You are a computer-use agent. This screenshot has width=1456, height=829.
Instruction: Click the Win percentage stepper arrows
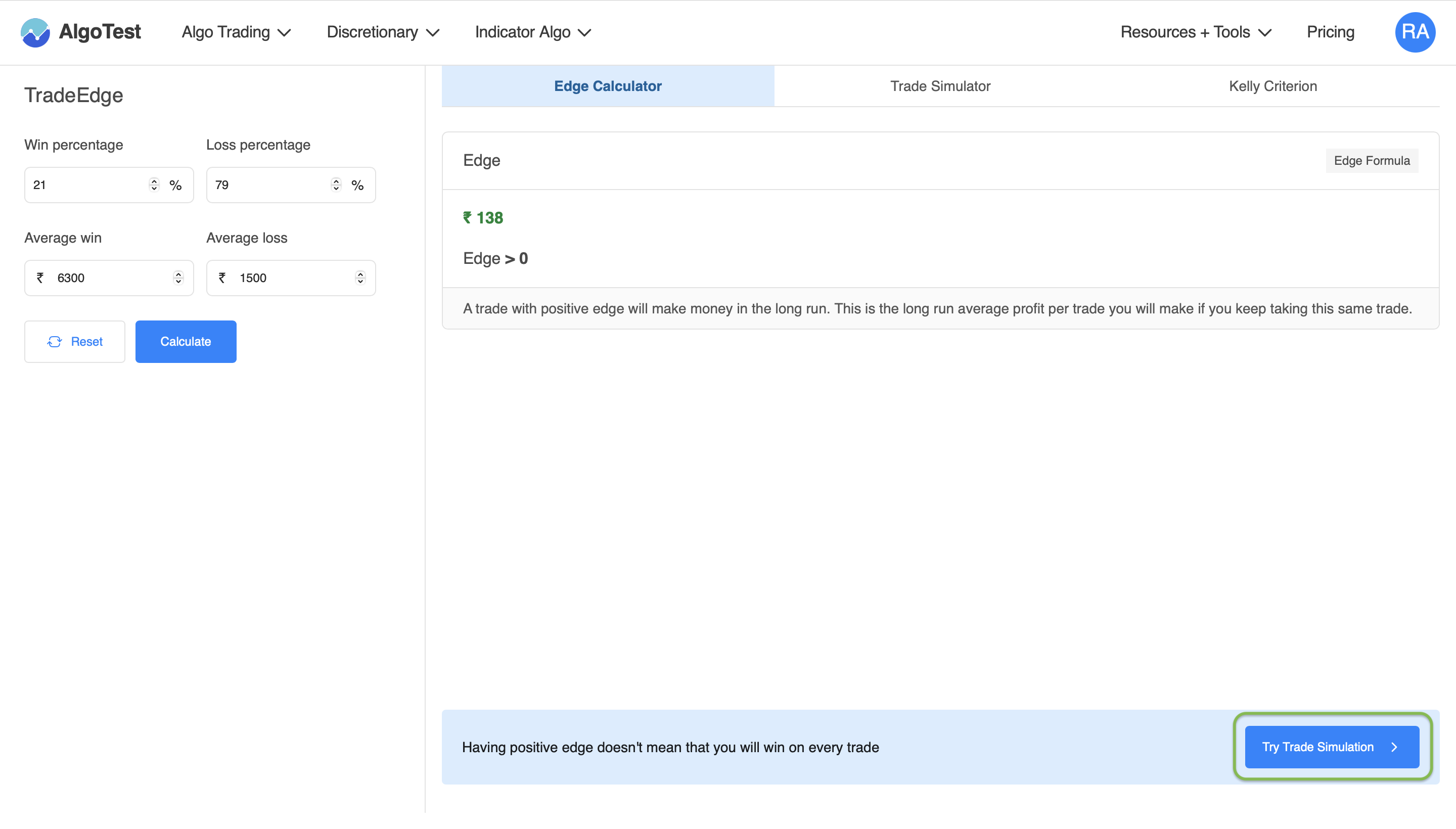pos(154,185)
